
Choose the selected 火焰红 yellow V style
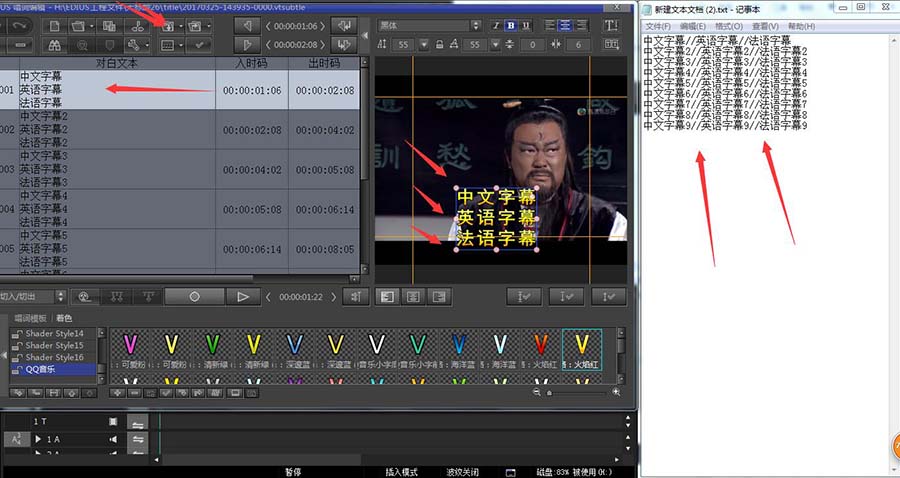click(581, 349)
